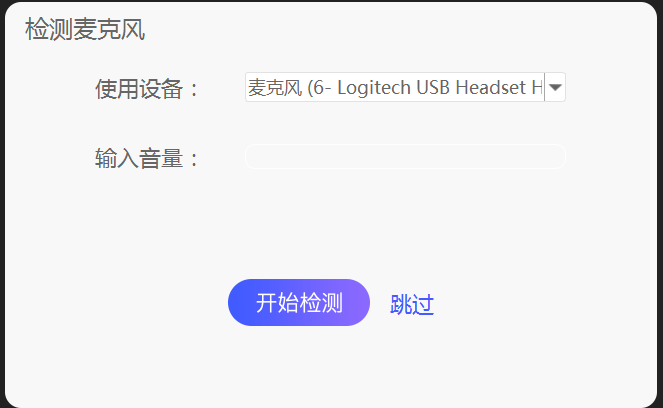Click the rounded volume indicator track
Viewport: 663px width, 408px height.
click(405, 156)
